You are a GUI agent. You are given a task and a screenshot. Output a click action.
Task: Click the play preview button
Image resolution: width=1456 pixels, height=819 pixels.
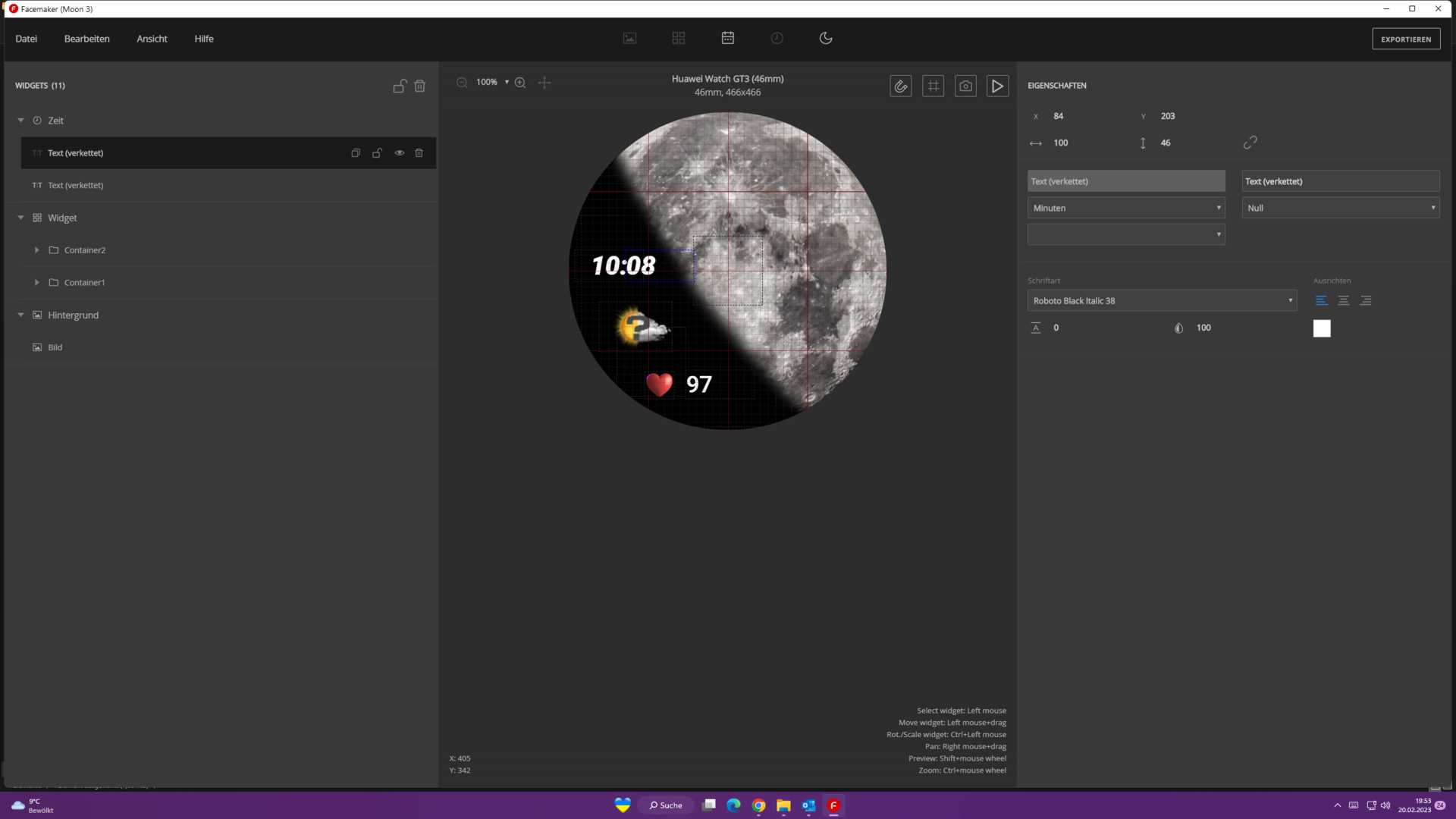(997, 86)
